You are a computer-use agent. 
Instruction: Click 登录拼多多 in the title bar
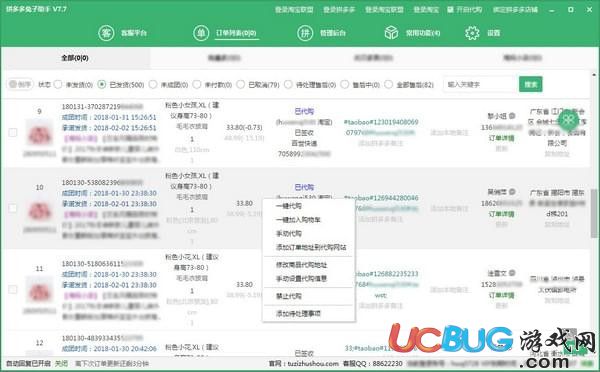click(x=339, y=10)
